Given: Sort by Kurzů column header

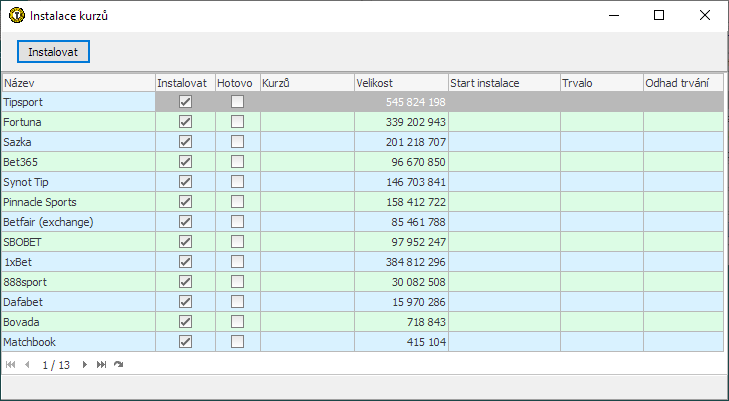Looking at the screenshot, I should click(307, 83).
